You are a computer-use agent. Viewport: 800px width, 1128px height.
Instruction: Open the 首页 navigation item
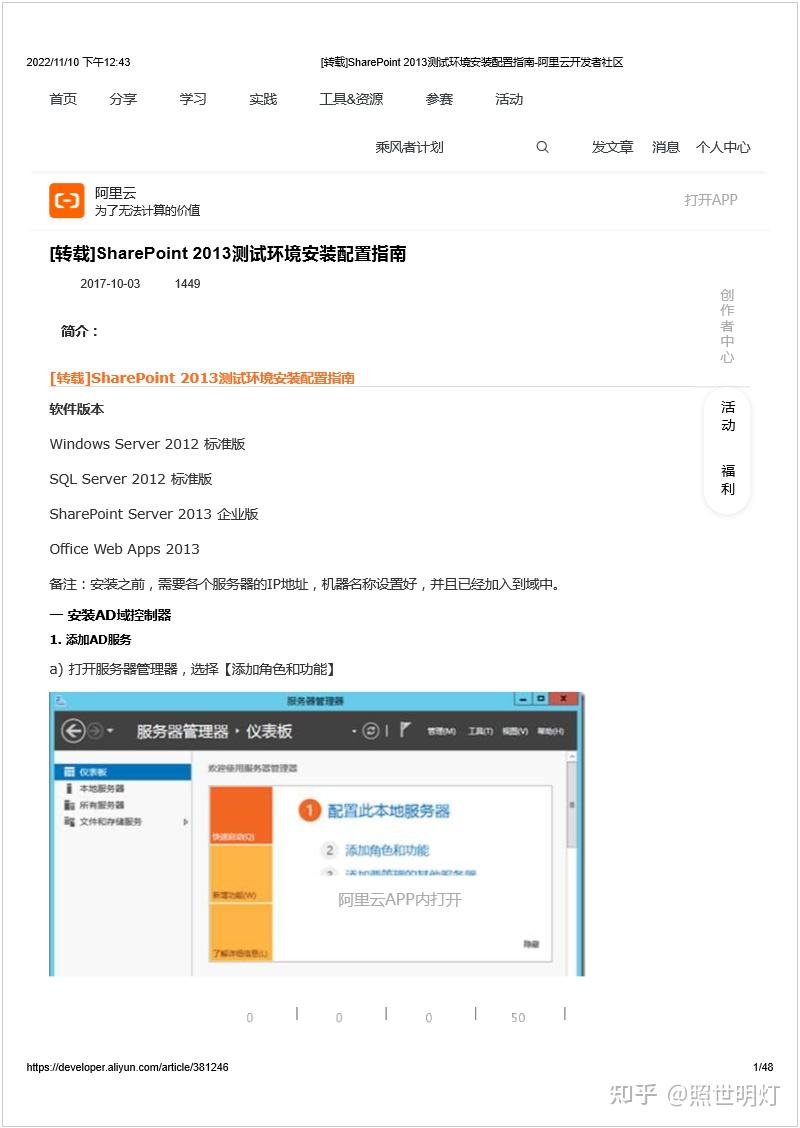pos(63,99)
